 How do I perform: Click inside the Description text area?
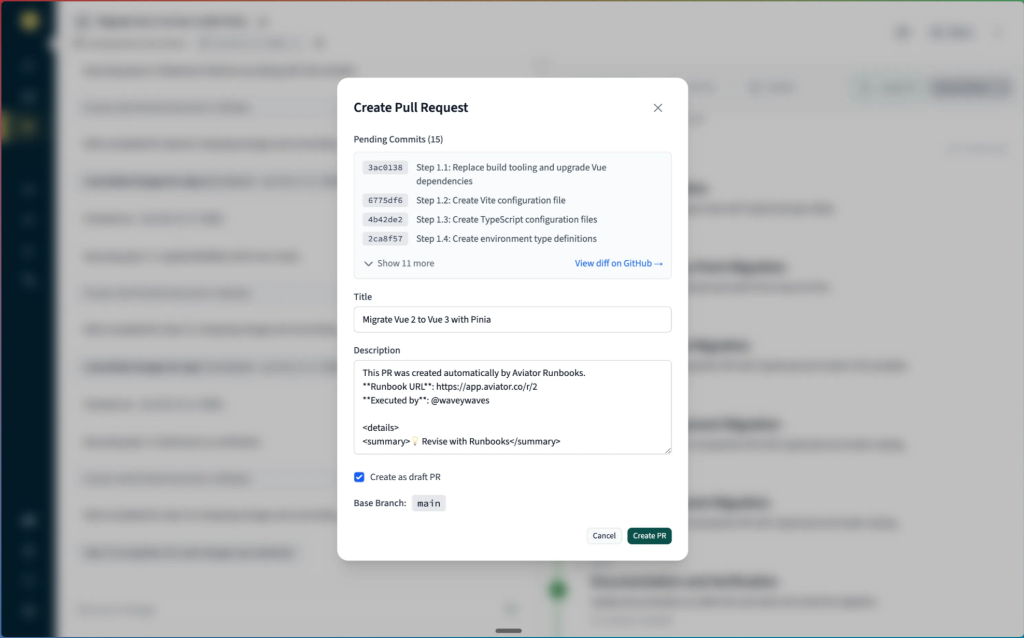coord(512,405)
